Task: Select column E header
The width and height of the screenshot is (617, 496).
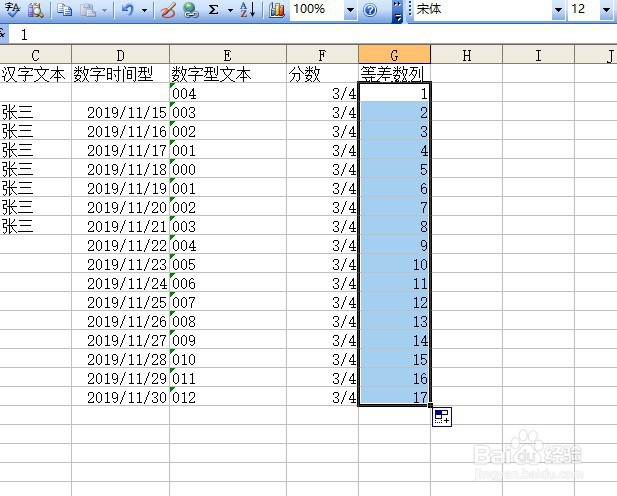Action: tap(228, 55)
